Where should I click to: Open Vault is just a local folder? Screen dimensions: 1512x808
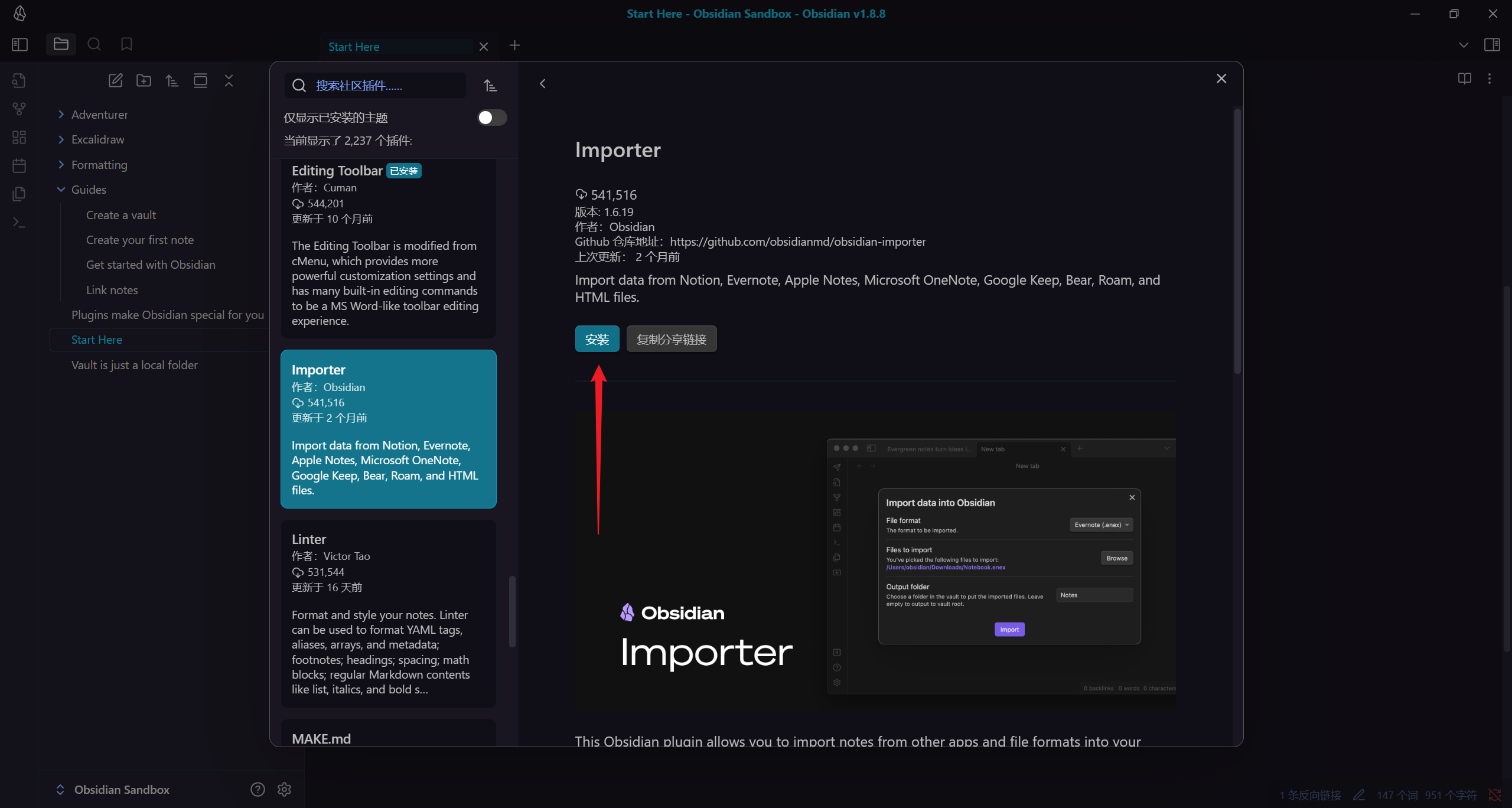coord(134,365)
